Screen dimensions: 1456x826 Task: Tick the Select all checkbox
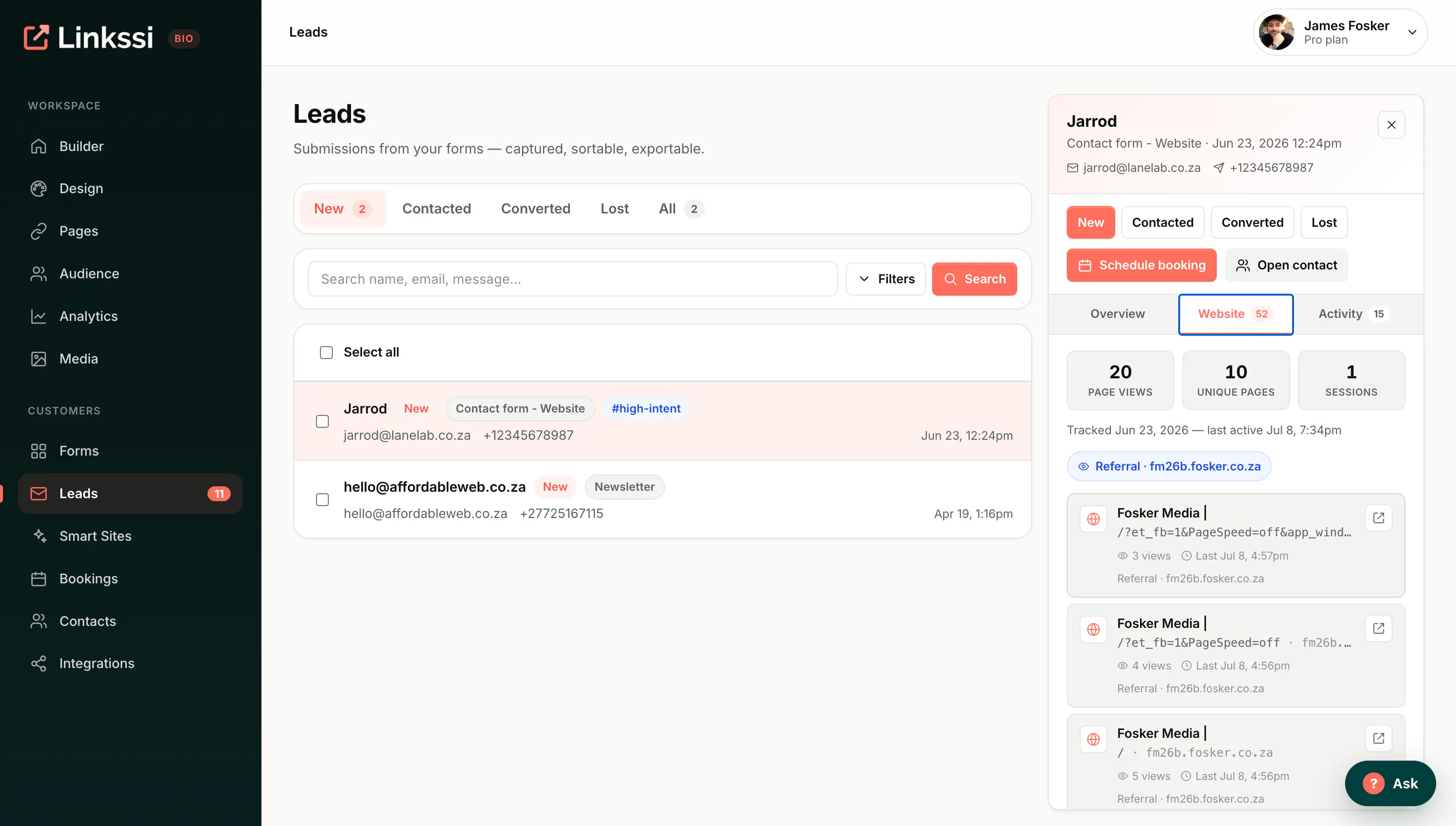click(326, 352)
